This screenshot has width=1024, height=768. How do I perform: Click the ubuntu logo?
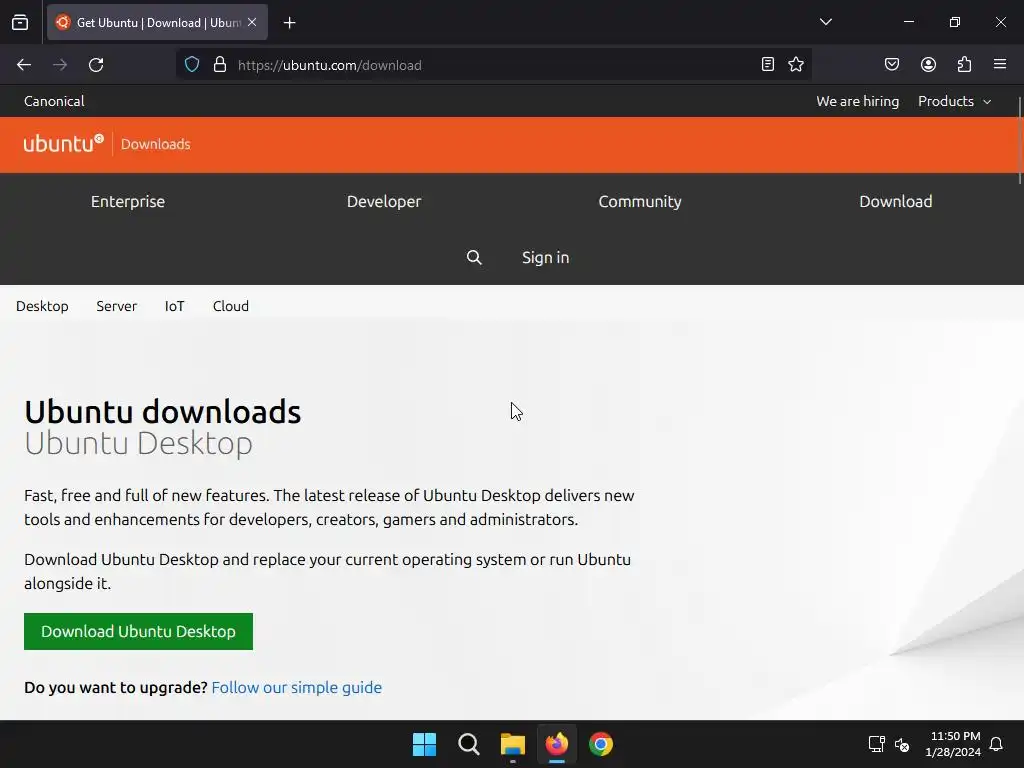(64, 144)
